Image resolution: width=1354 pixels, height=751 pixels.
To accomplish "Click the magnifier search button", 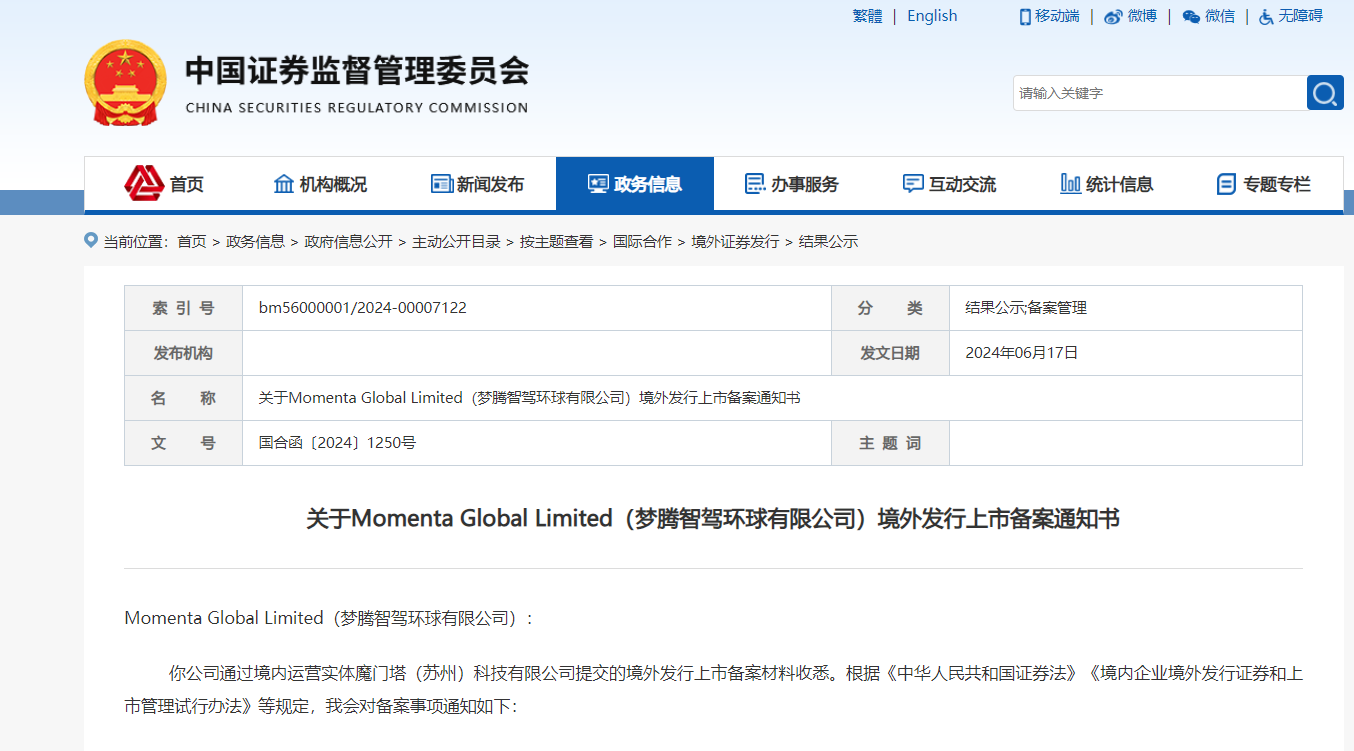I will (x=1325, y=93).
